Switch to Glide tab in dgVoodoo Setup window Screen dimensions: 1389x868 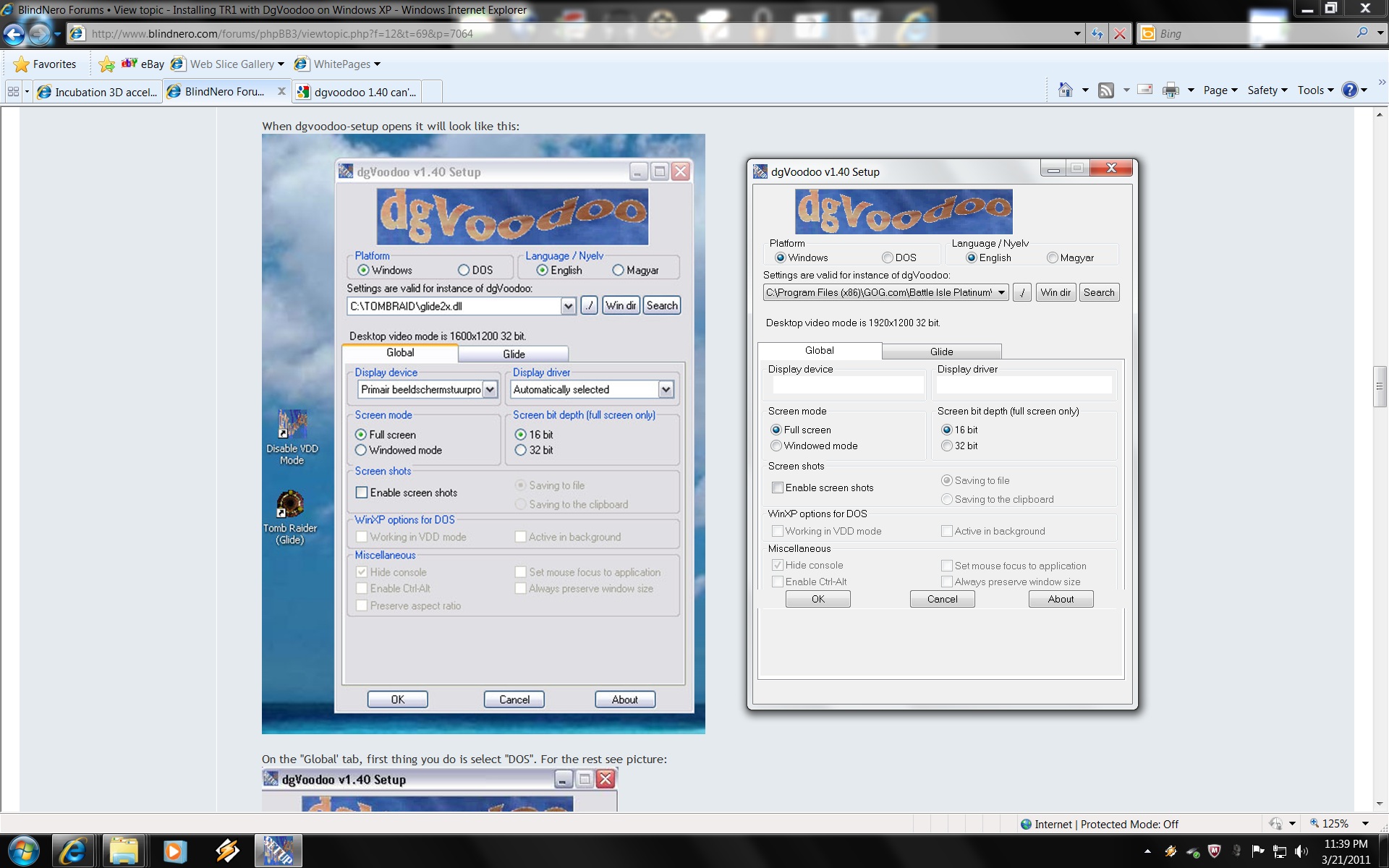(x=941, y=352)
